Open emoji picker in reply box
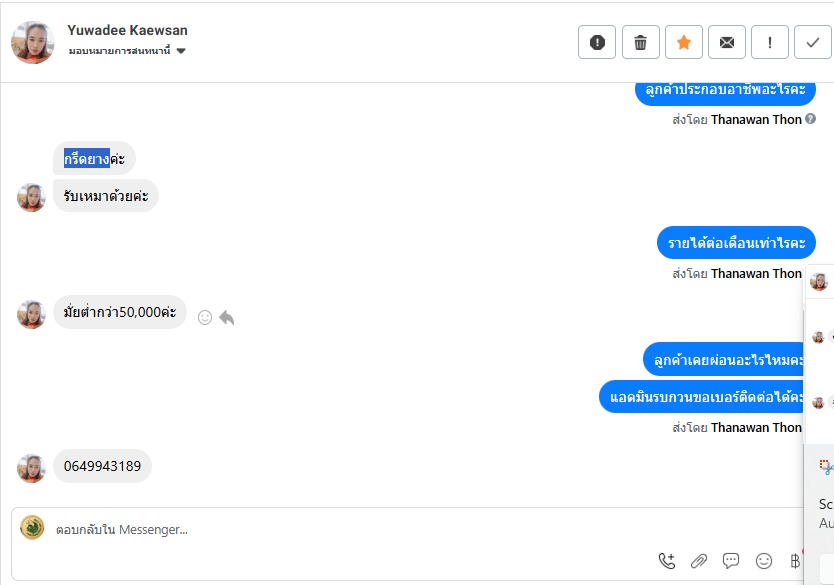Image resolution: width=834 pixels, height=585 pixels. (764, 561)
